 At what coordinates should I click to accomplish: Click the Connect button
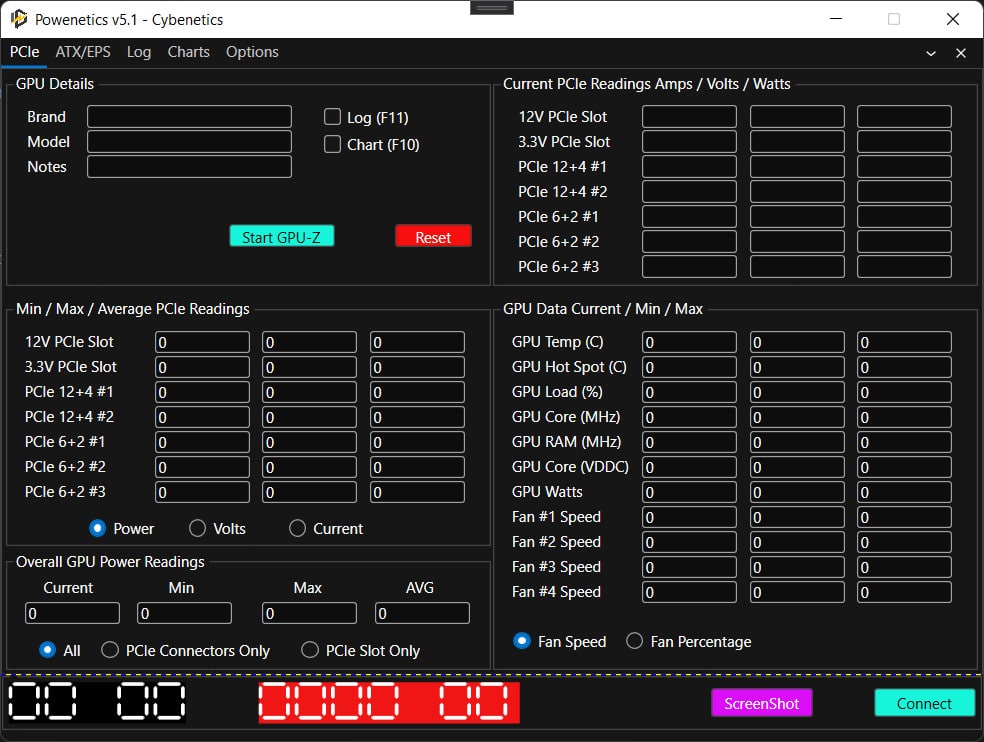pyautogui.click(x=924, y=703)
